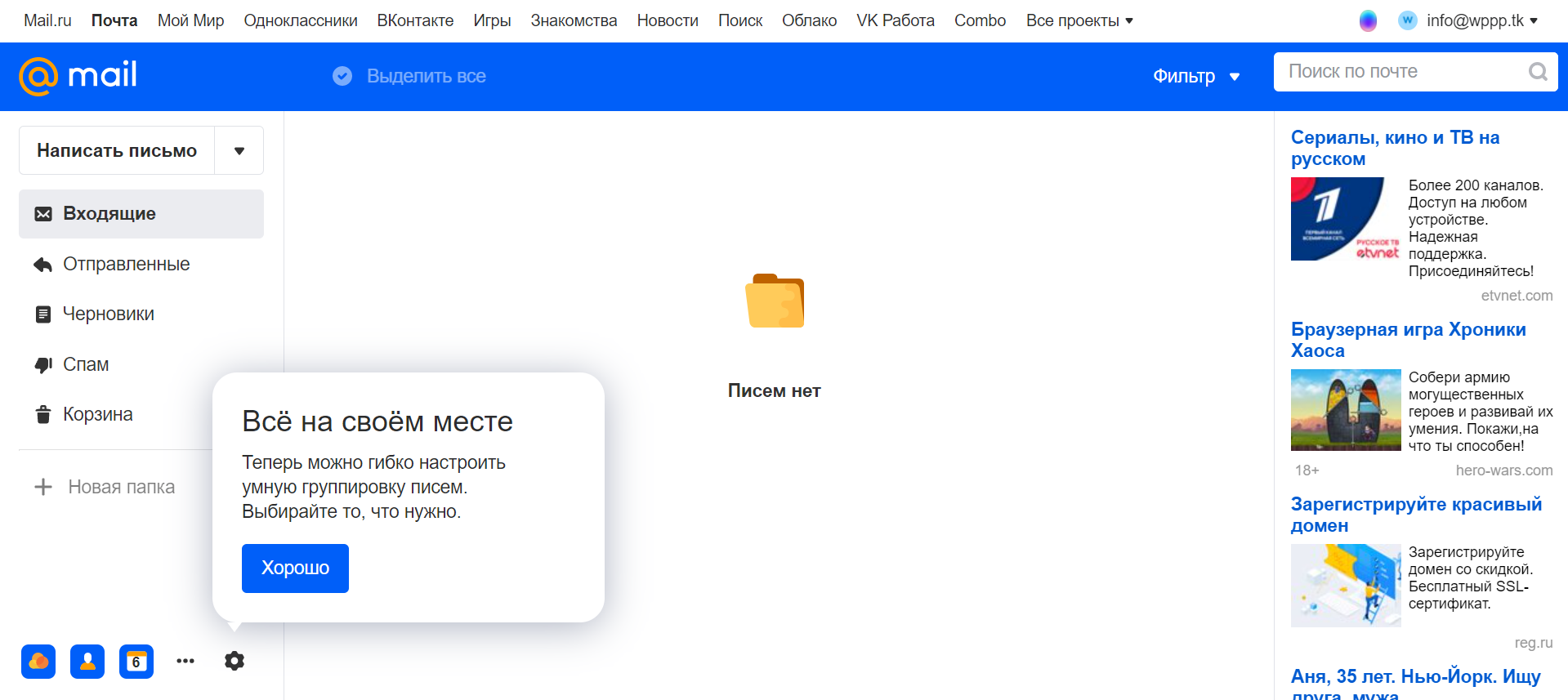Image resolution: width=1568 pixels, height=700 pixels.
Task: Open the Contacts person icon
Action: coord(87,662)
